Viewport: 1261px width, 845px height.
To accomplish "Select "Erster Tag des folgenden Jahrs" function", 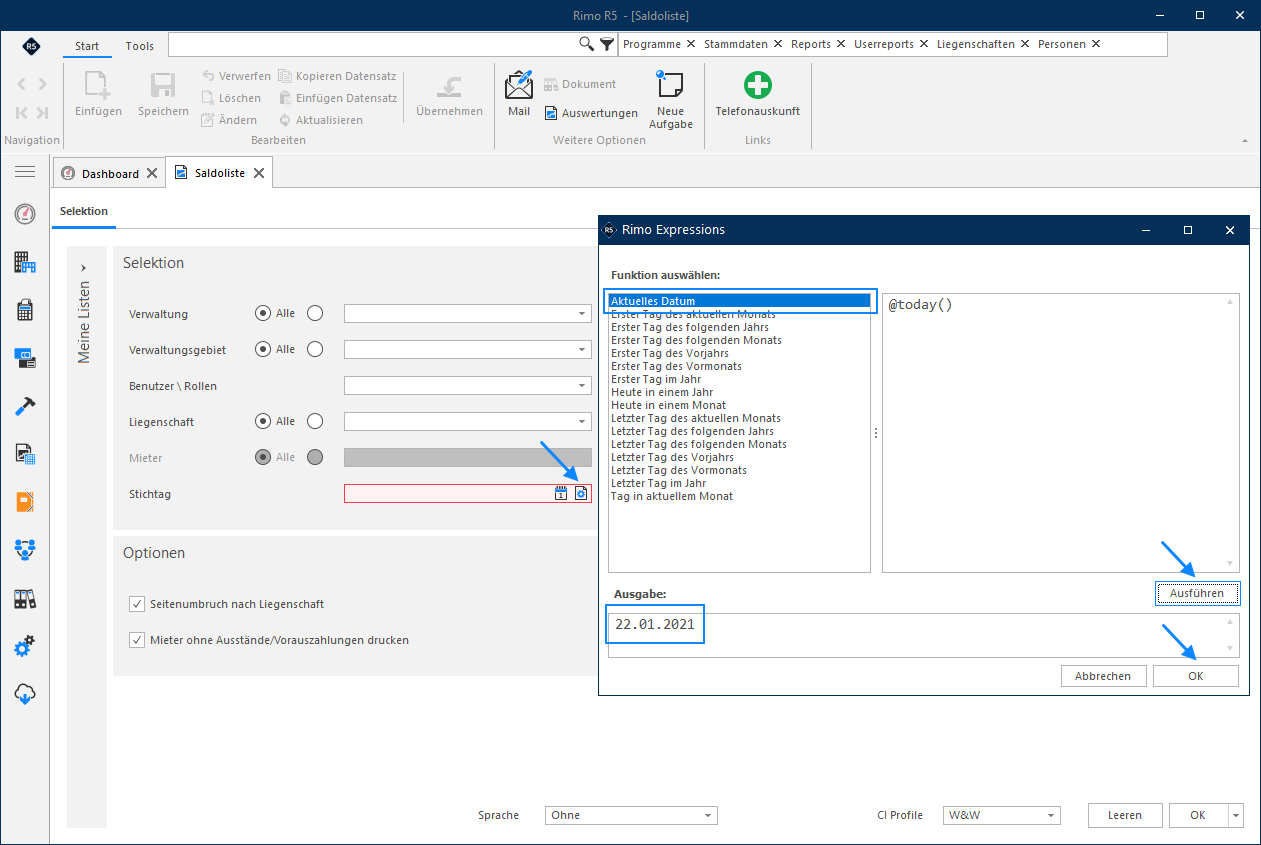I will coord(690,327).
